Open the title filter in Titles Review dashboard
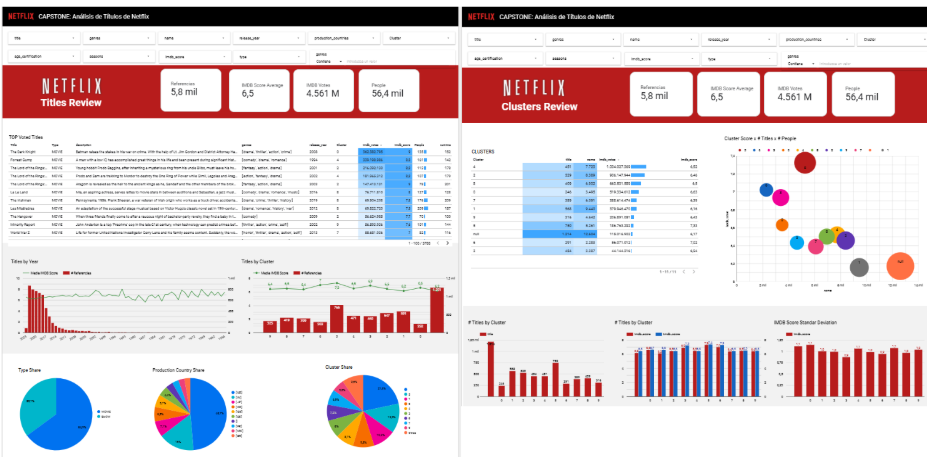The width and height of the screenshot is (927, 457). (44, 38)
